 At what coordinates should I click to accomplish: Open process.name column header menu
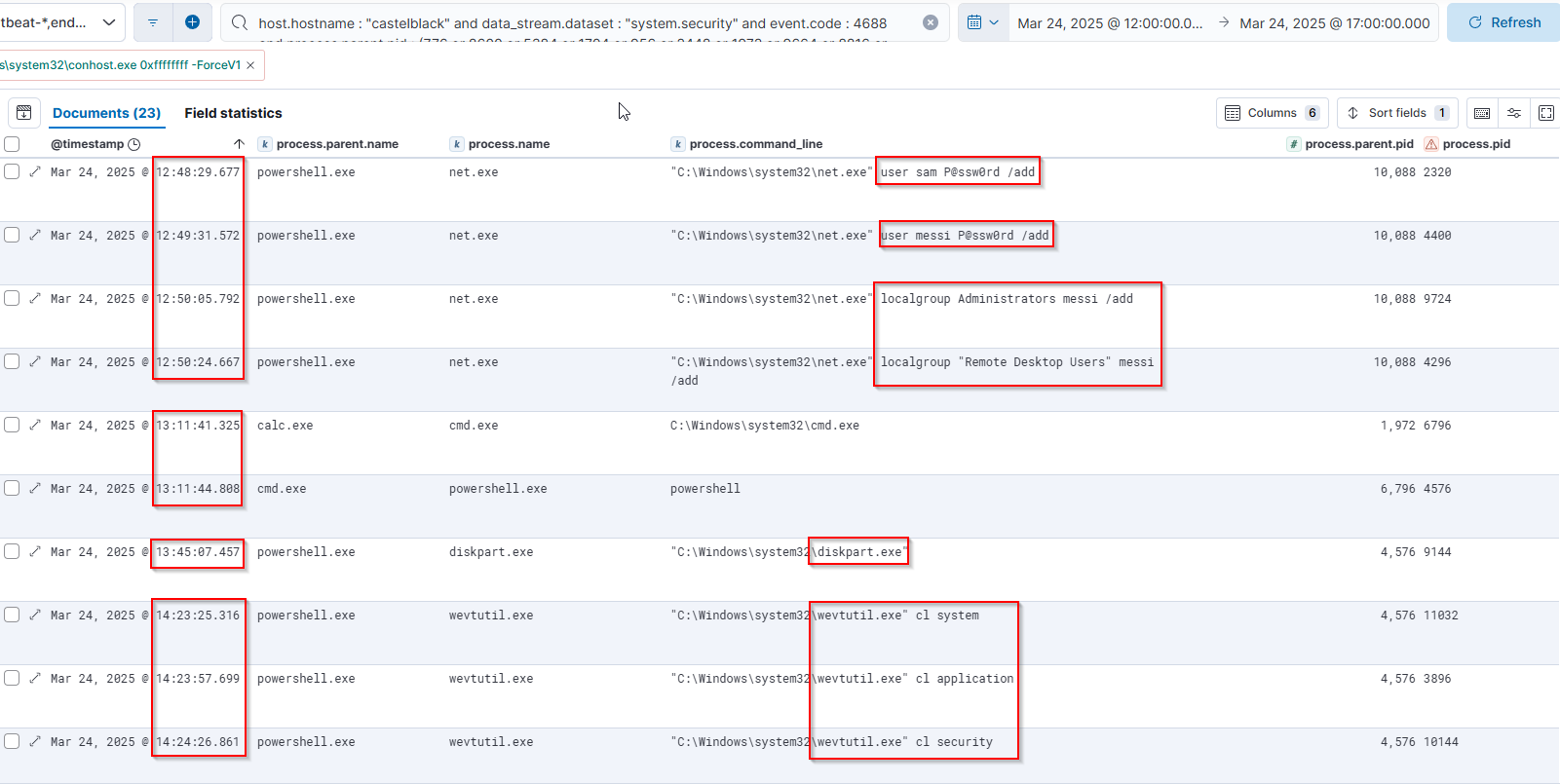[x=509, y=144]
